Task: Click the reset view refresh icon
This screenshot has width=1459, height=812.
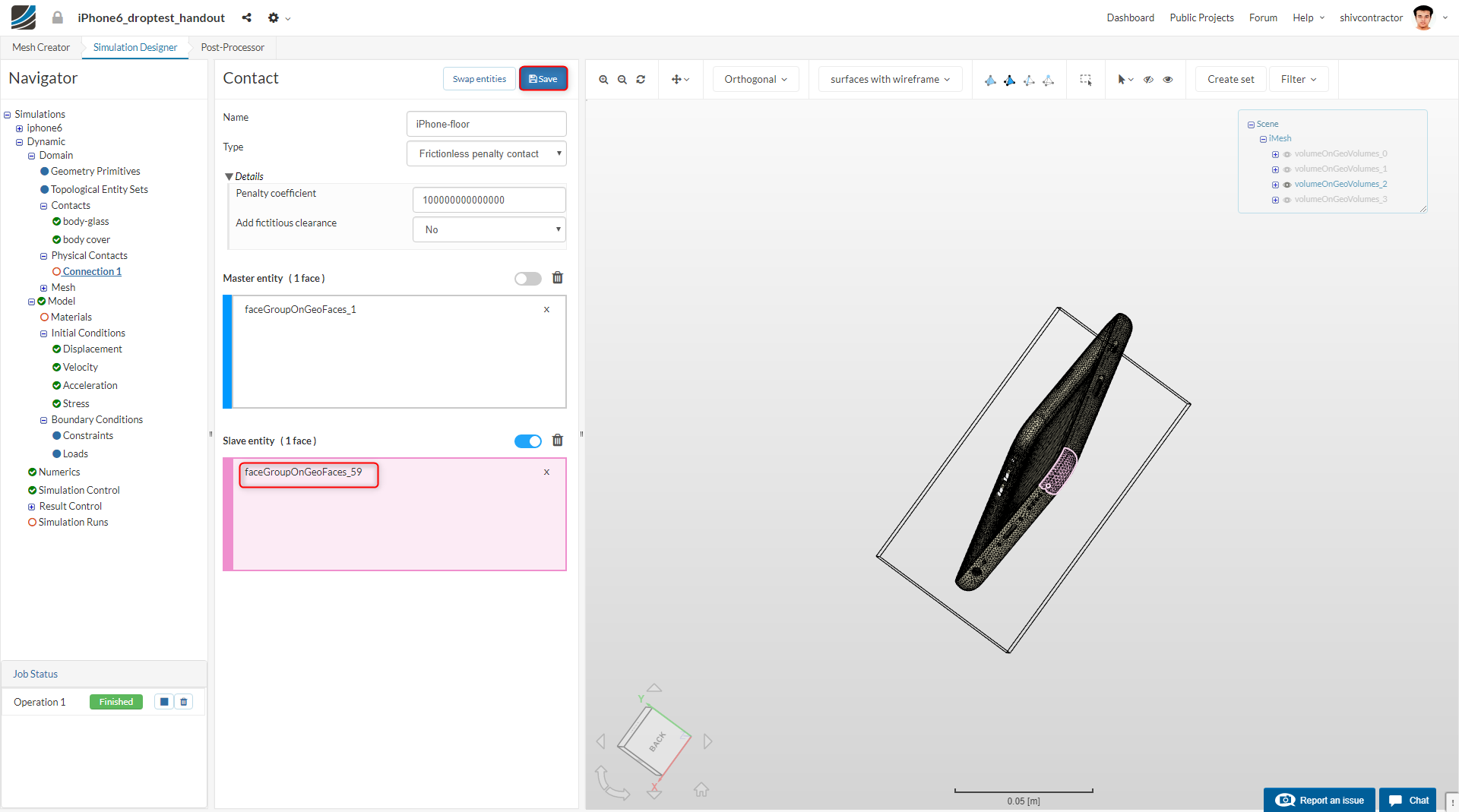Action: (641, 79)
